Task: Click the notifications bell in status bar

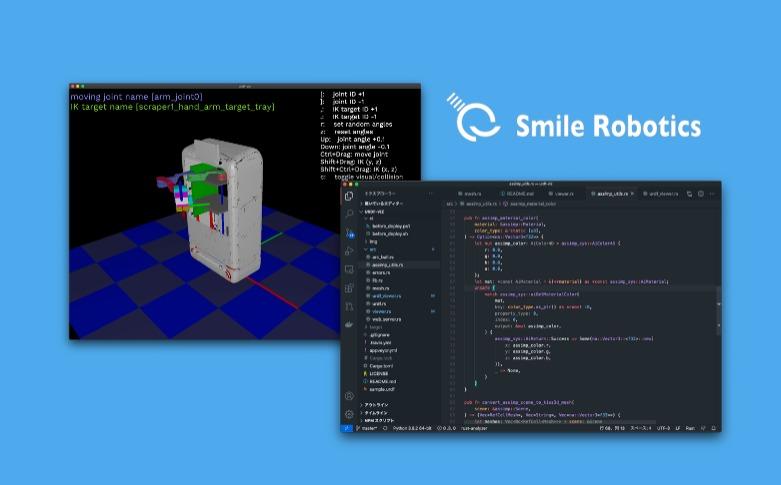Action: click(x=714, y=428)
